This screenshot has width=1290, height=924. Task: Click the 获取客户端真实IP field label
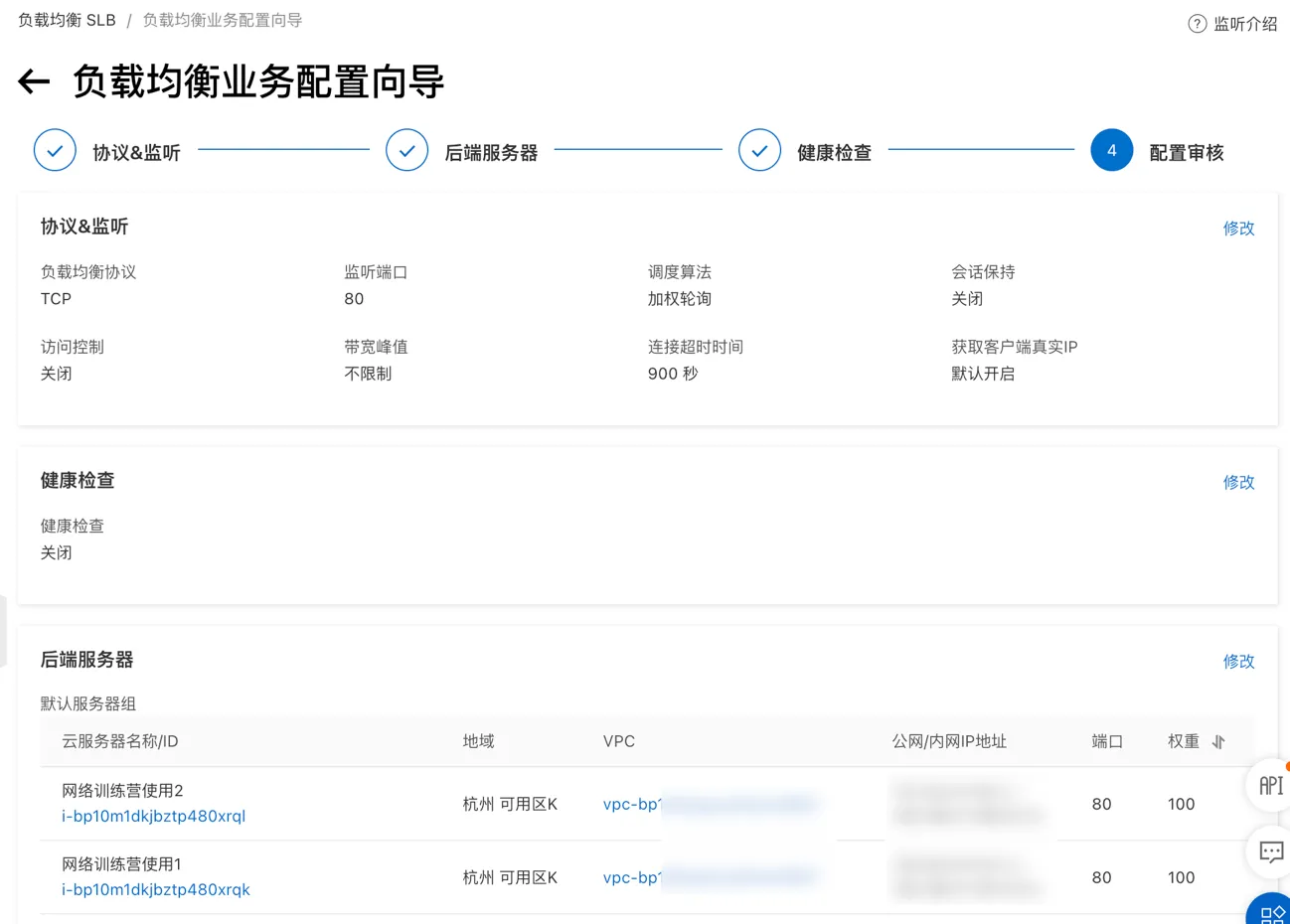(x=1015, y=347)
